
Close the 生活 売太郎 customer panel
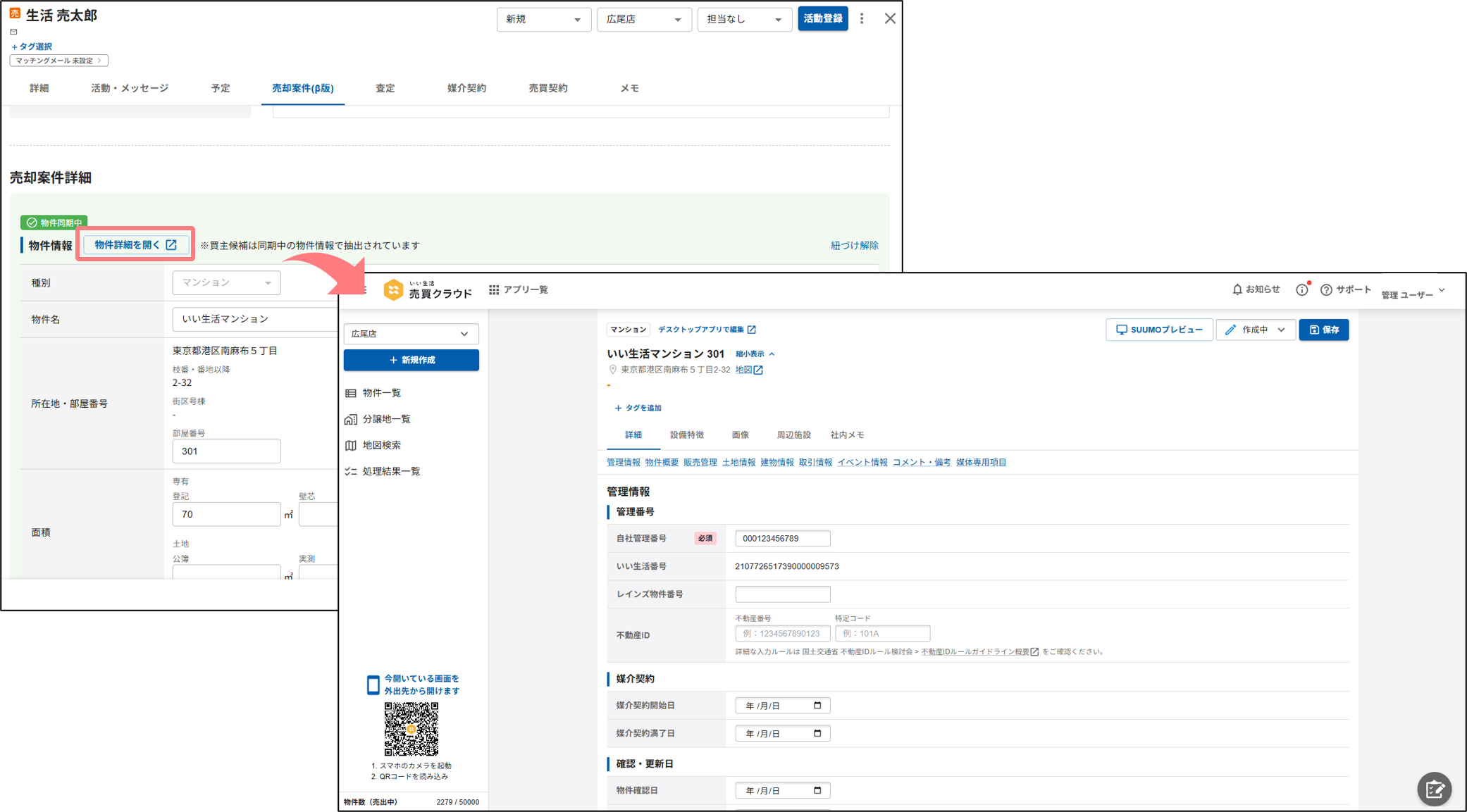click(890, 19)
